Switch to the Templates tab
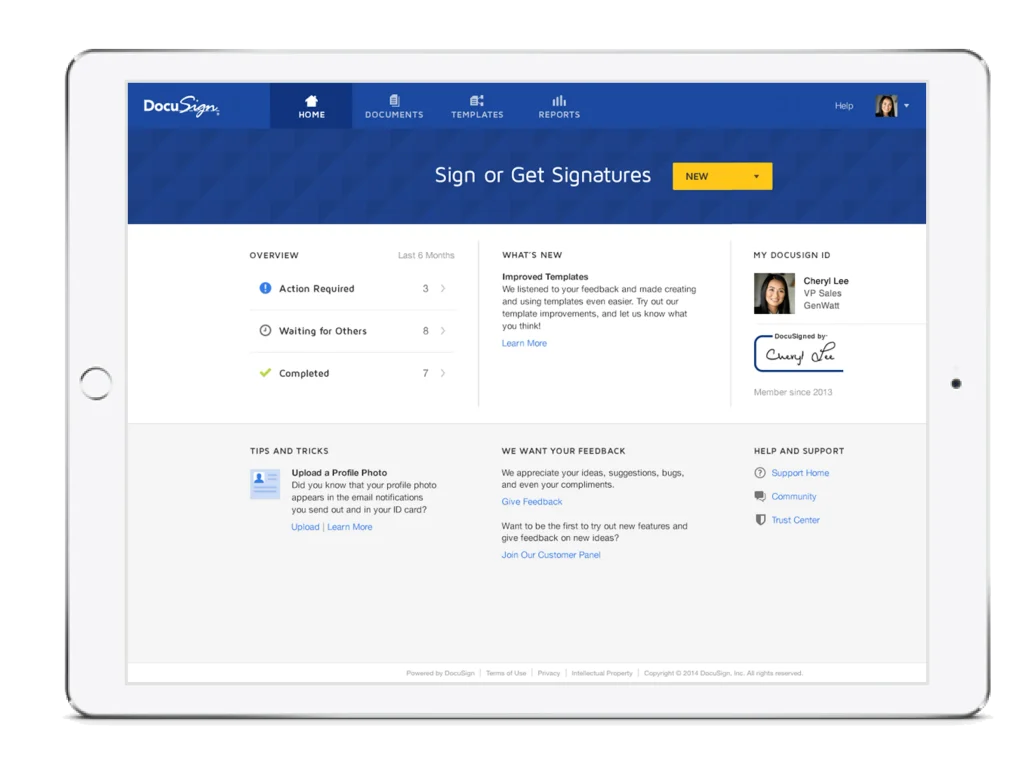The height and width of the screenshot is (773, 1024). click(x=477, y=106)
